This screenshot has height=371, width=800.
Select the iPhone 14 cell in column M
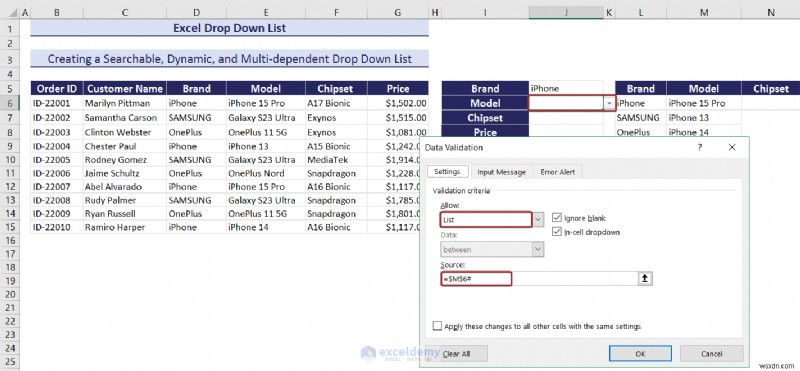[x=704, y=132]
